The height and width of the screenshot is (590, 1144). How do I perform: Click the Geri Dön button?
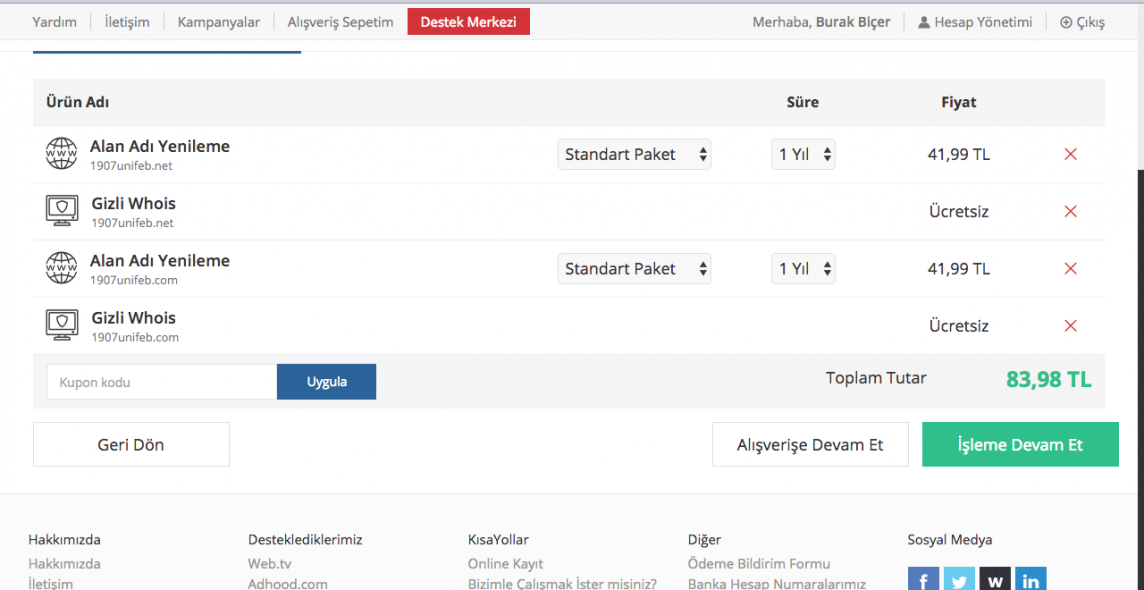tap(131, 445)
